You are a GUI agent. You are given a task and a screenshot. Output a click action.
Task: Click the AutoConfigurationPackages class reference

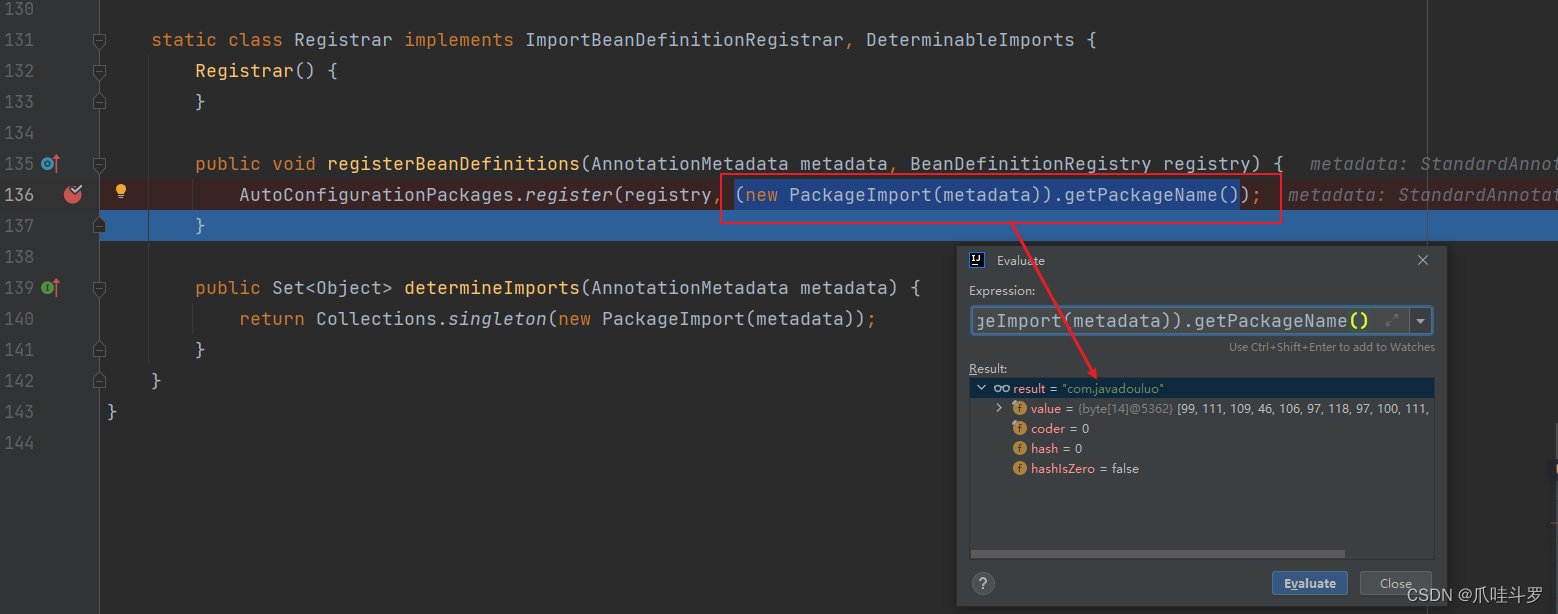376,194
